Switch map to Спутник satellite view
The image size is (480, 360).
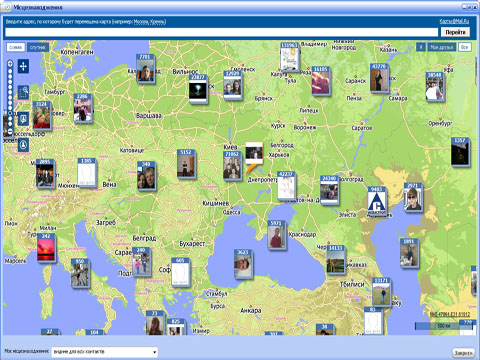pyautogui.click(x=38, y=47)
